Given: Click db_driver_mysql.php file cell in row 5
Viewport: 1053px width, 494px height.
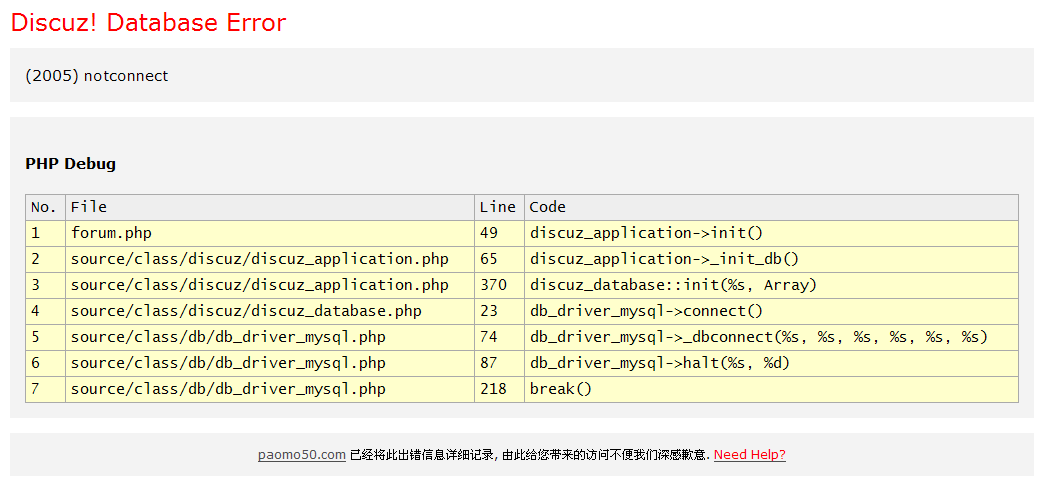Looking at the screenshot, I should click(x=270, y=337).
